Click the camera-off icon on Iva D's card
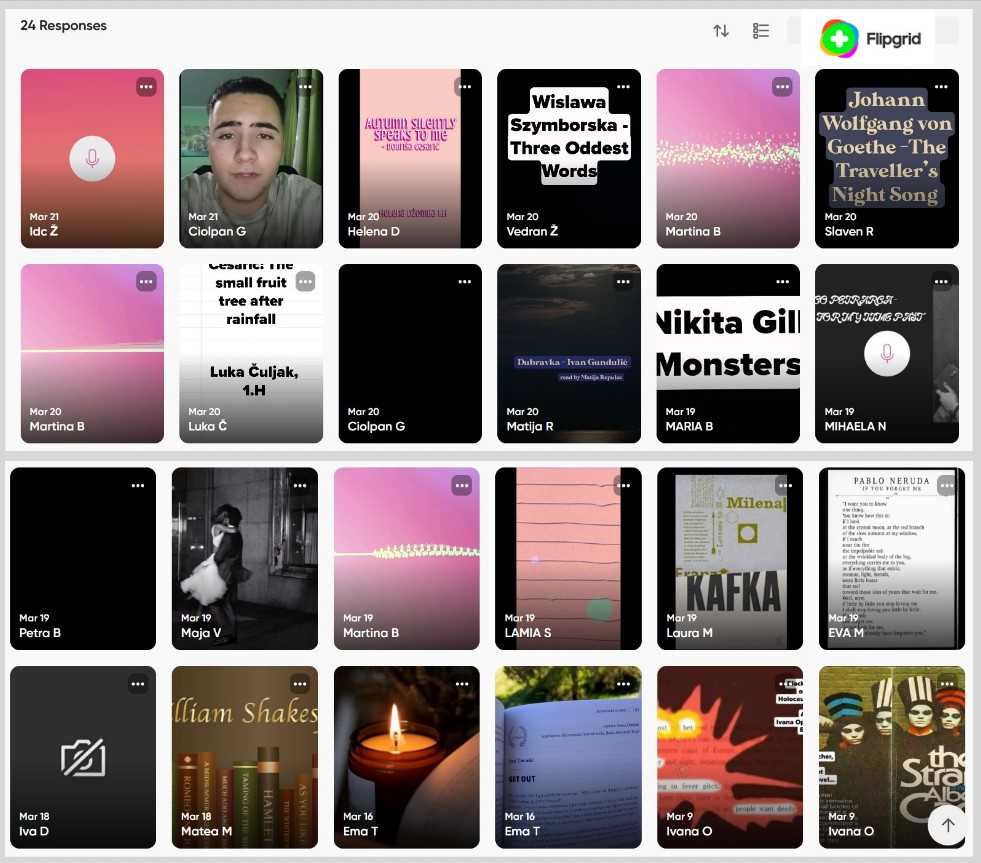This screenshot has width=981, height=863. point(83,757)
